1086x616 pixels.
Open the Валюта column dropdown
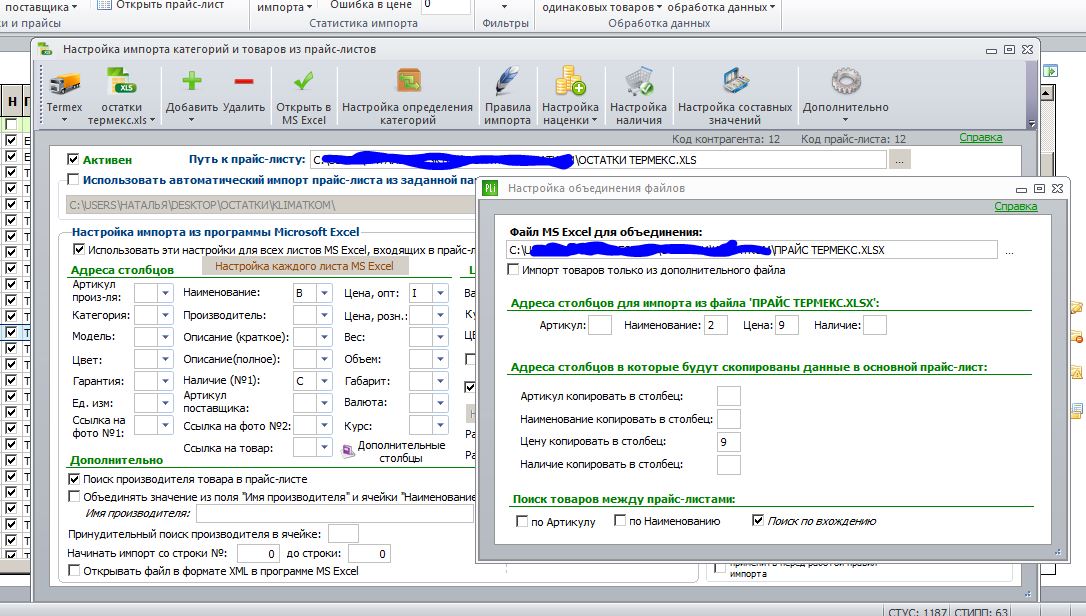pos(440,403)
